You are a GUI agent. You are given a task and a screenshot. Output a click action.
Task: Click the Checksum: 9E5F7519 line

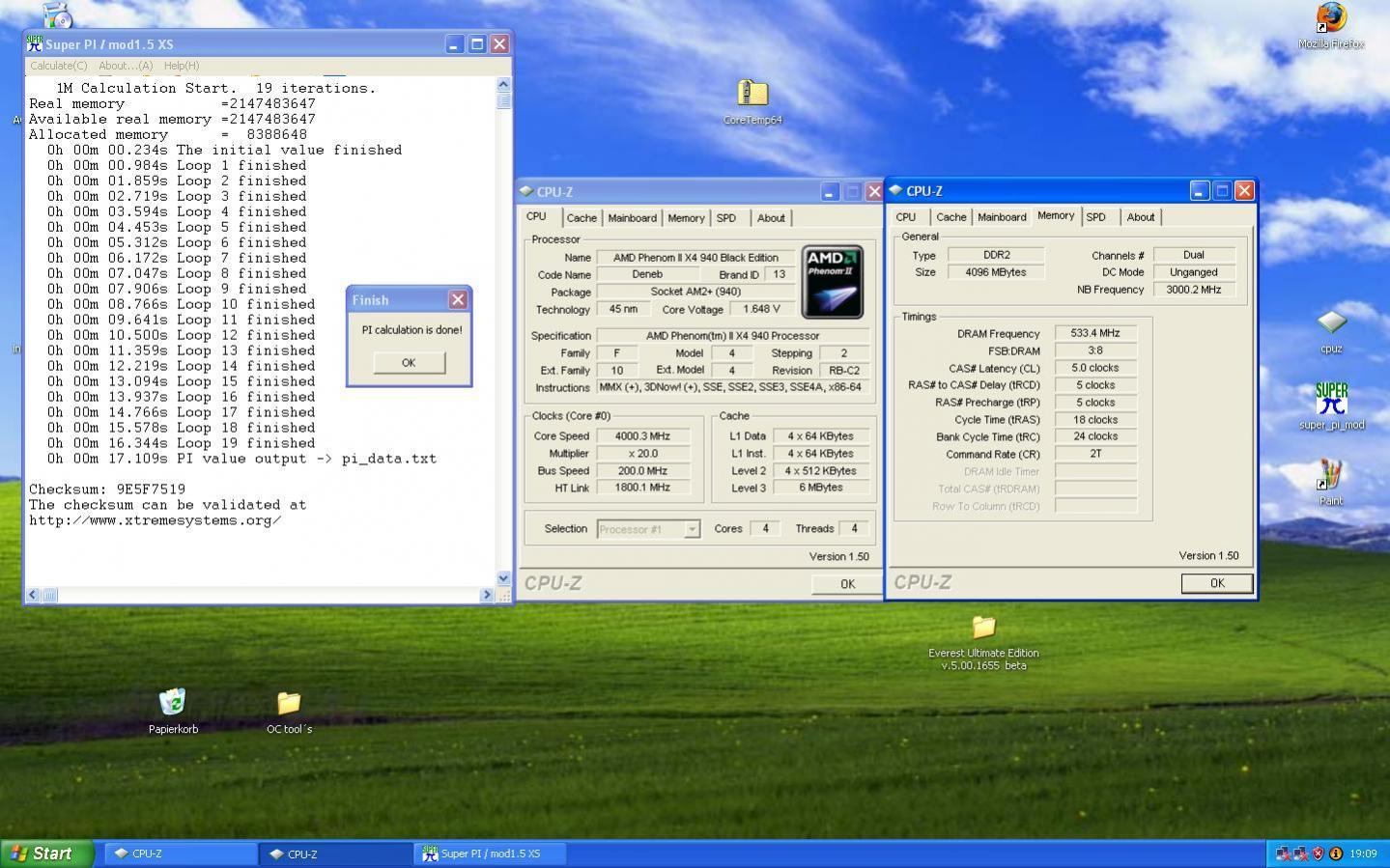tap(107, 490)
